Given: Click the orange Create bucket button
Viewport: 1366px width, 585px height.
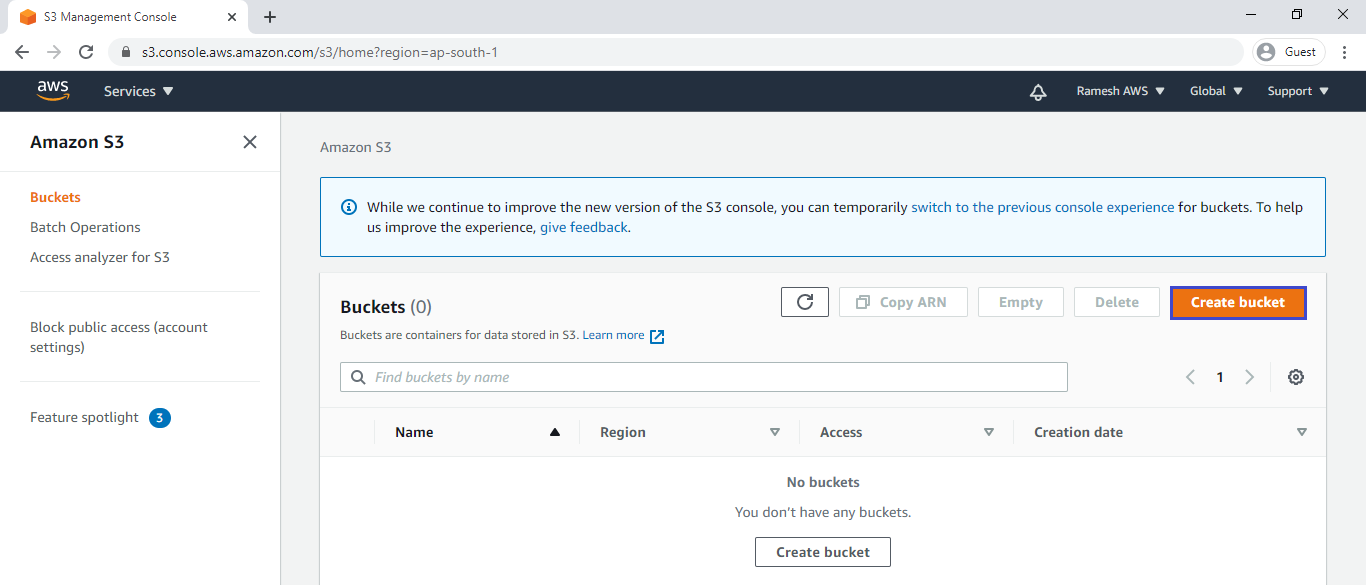Looking at the screenshot, I should [x=1238, y=302].
